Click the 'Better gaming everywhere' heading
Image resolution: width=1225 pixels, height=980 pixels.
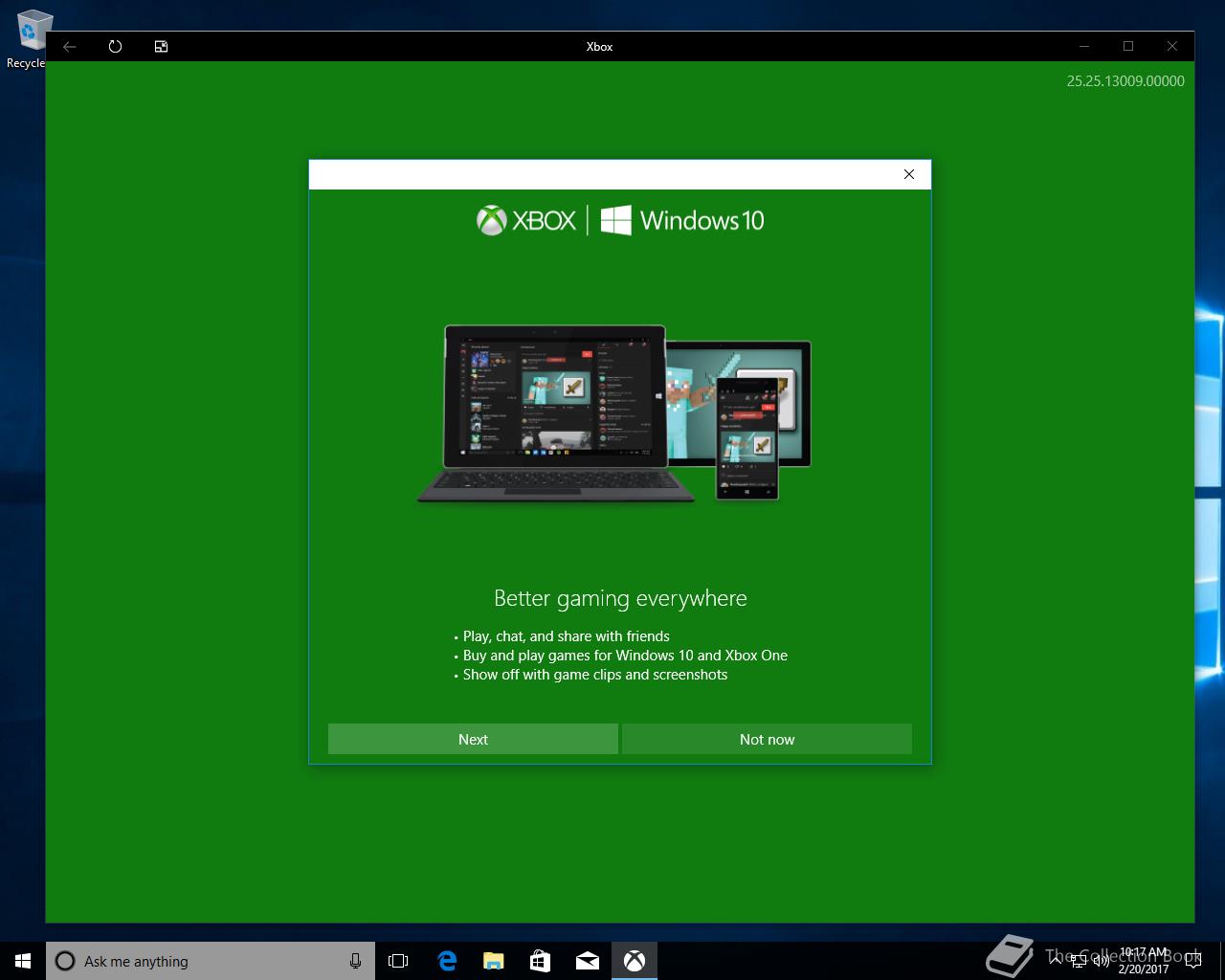pos(620,598)
